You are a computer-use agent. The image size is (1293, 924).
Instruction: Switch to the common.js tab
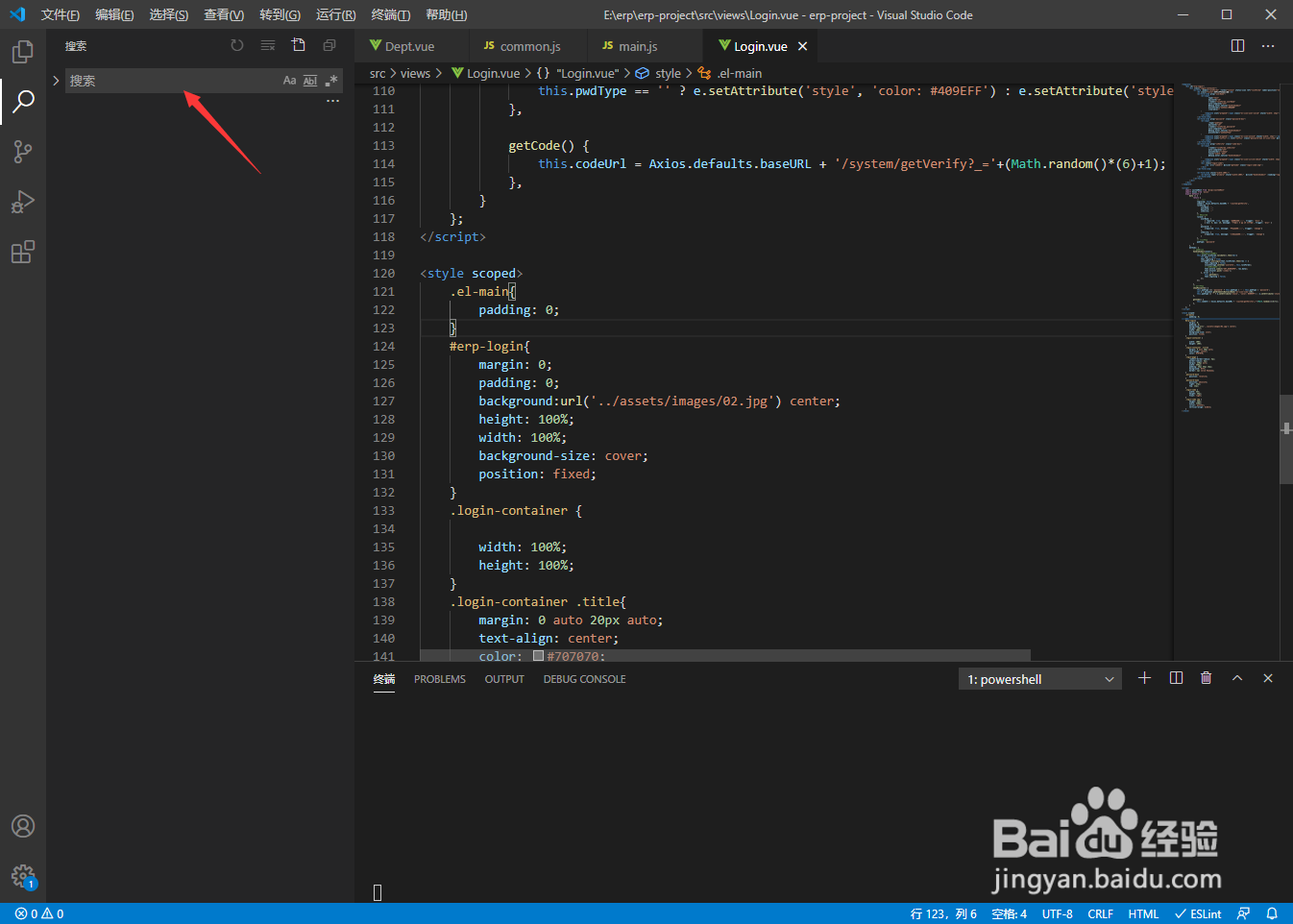529,46
